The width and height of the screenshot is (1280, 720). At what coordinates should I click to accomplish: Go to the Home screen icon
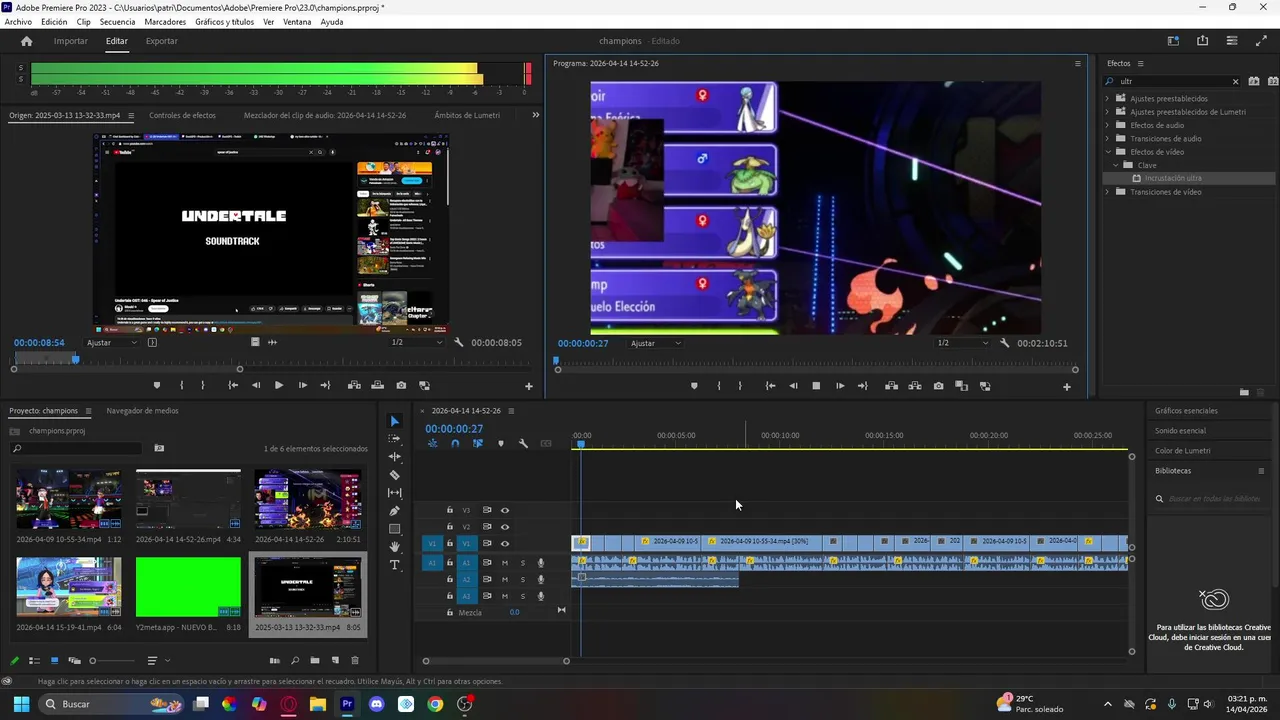(27, 41)
